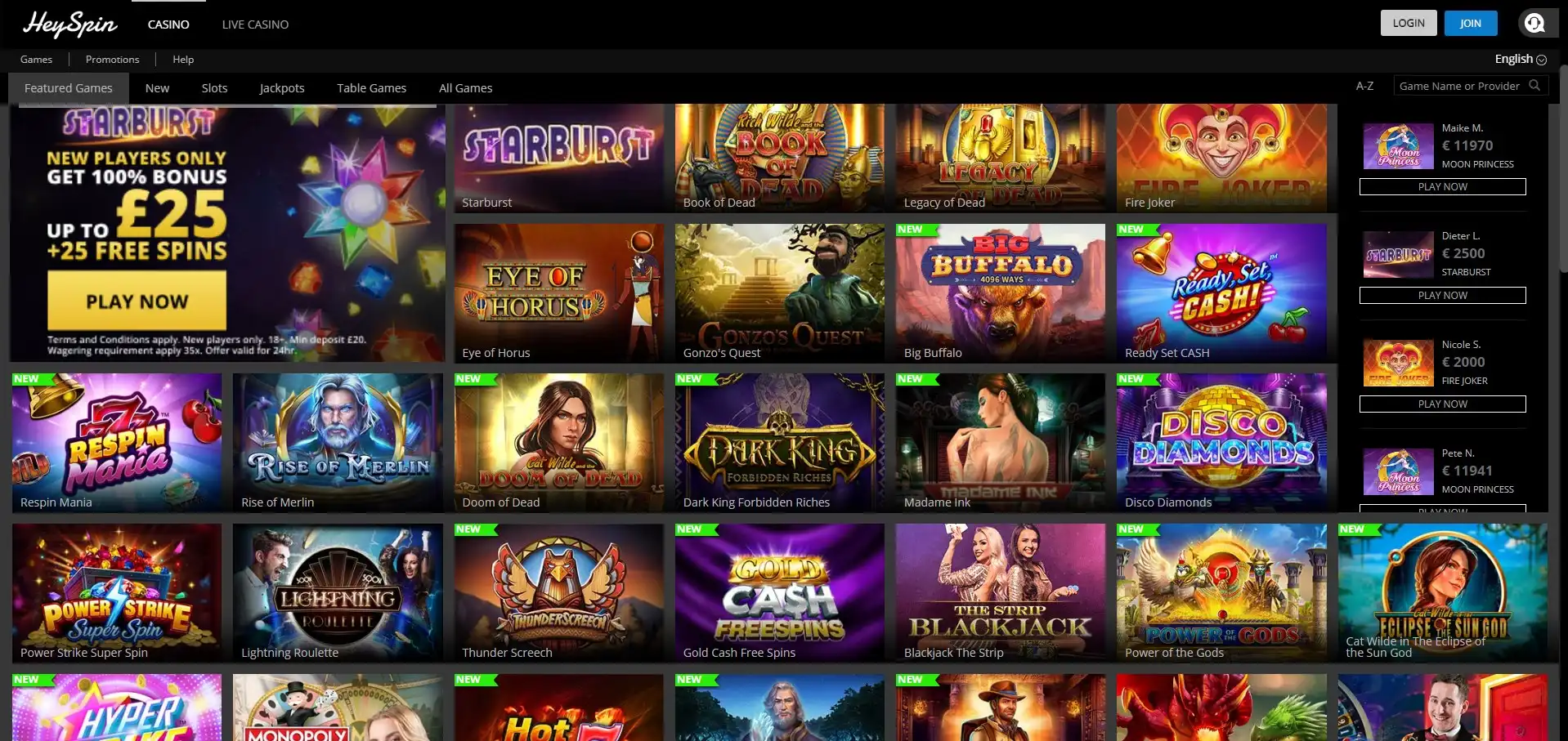Select the Slots tab
The height and width of the screenshot is (741, 1568).
(x=214, y=88)
